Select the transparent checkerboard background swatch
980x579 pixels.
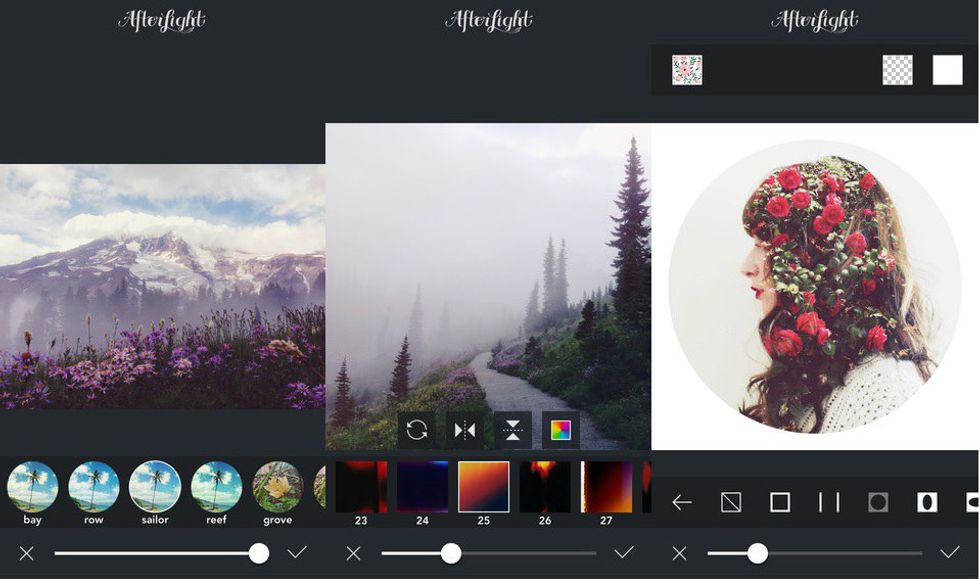click(897, 70)
